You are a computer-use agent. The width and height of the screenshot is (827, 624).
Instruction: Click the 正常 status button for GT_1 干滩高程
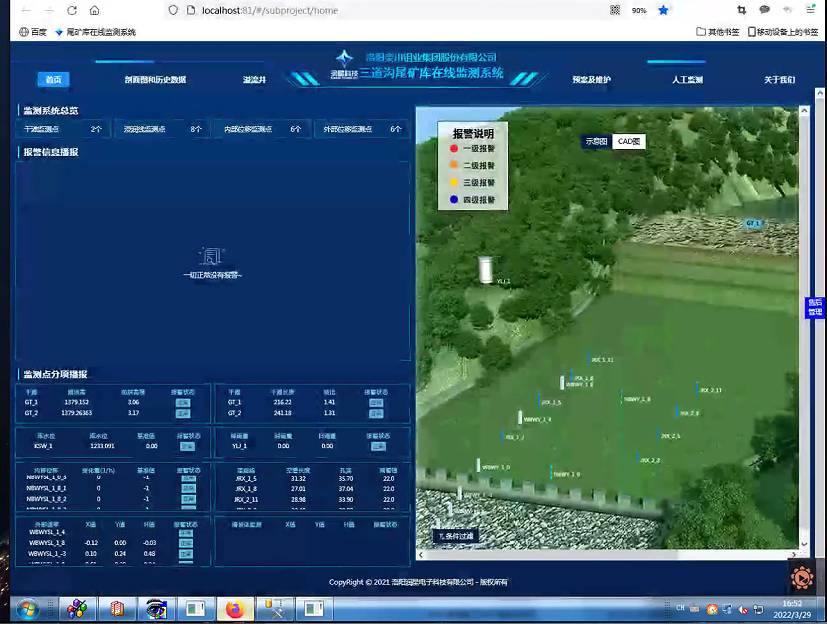pyautogui.click(x=183, y=402)
